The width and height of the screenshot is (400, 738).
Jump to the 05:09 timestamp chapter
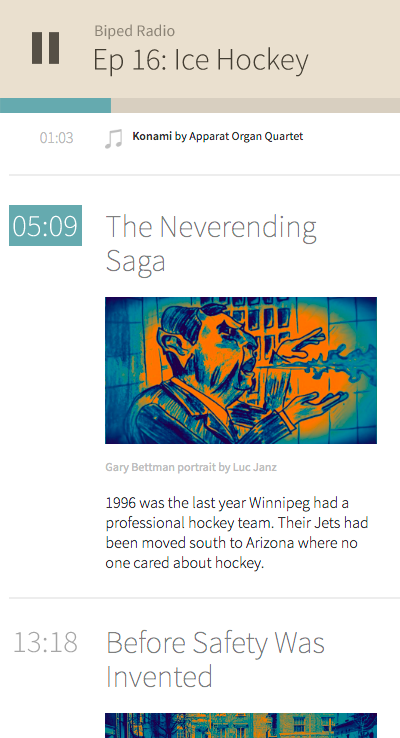tap(45, 225)
